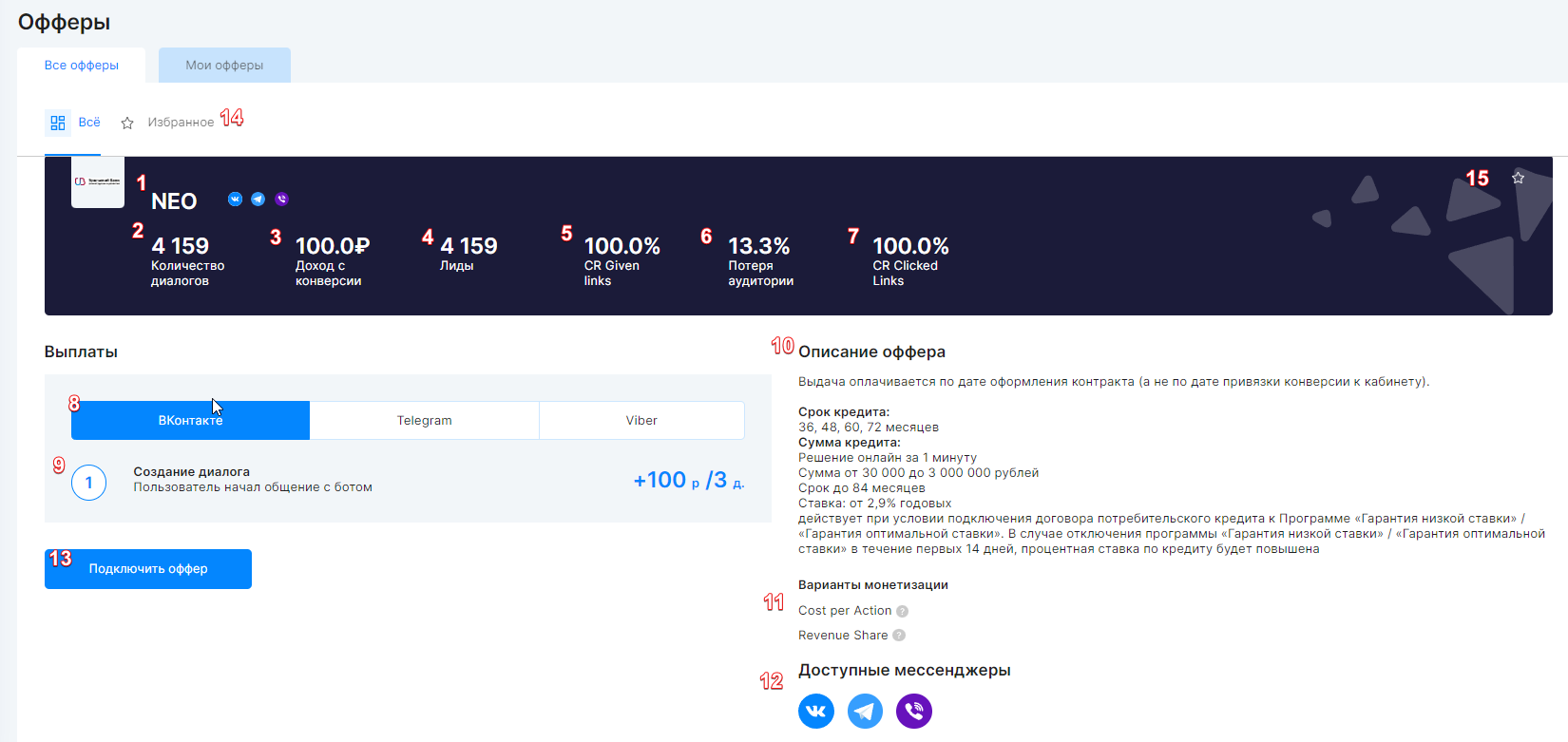Open the large Viber messenger icon

[x=914, y=711]
